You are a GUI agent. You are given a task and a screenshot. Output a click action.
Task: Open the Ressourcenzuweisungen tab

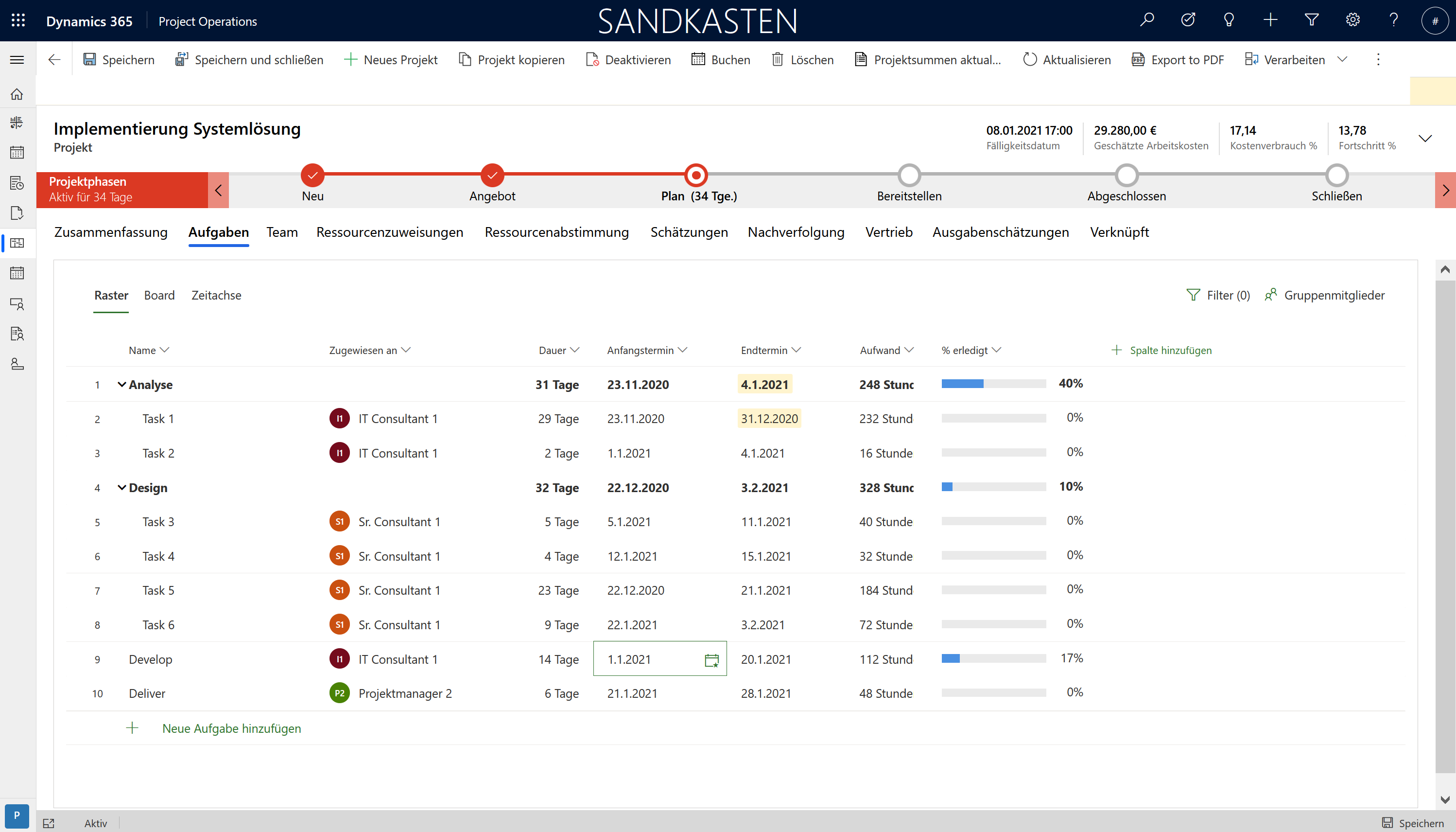pos(389,232)
